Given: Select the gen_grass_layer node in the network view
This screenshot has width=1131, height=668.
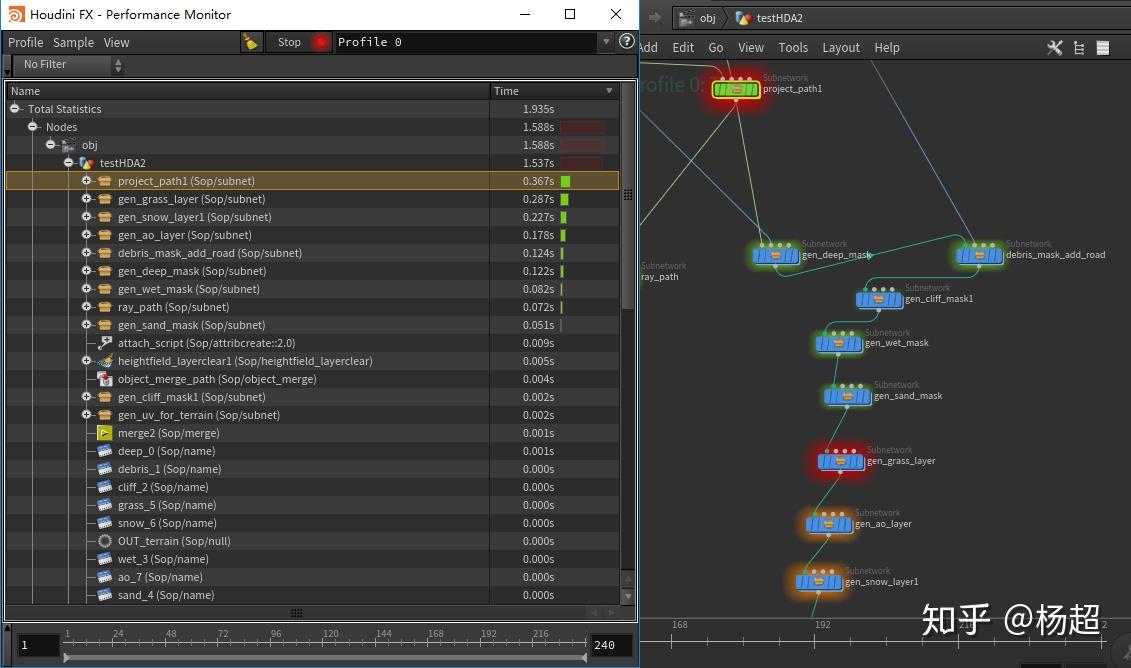Looking at the screenshot, I should tap(840, 460).
